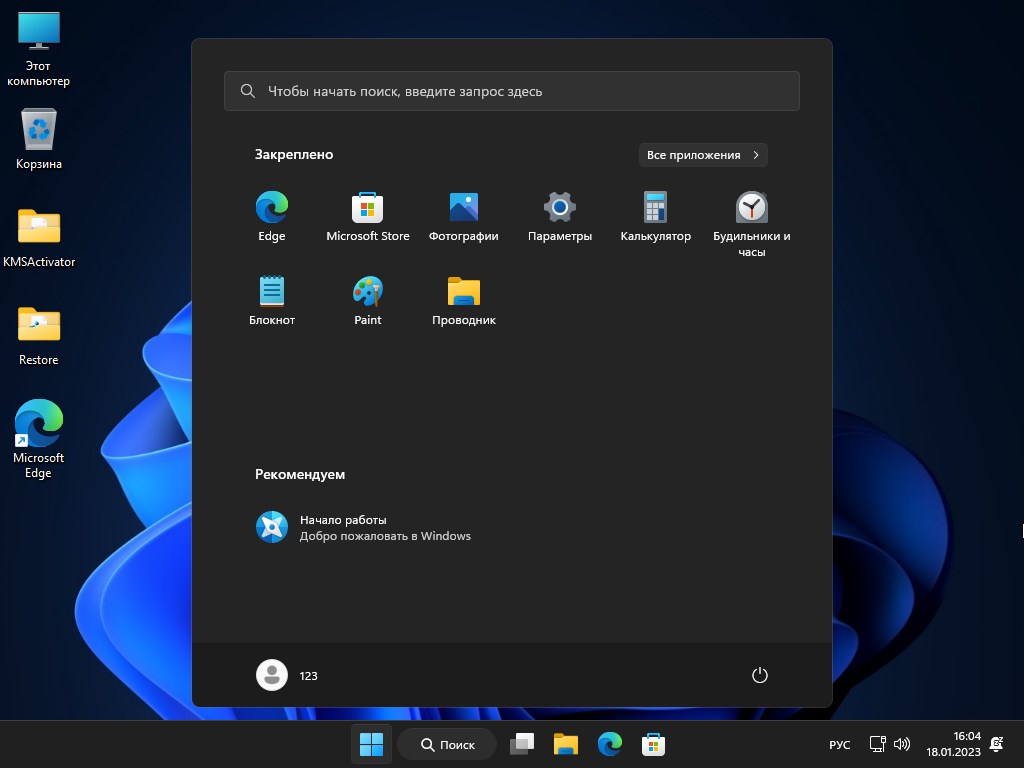Click the Start menu search field
The image size is (1024, 768).
click(512, 91)
